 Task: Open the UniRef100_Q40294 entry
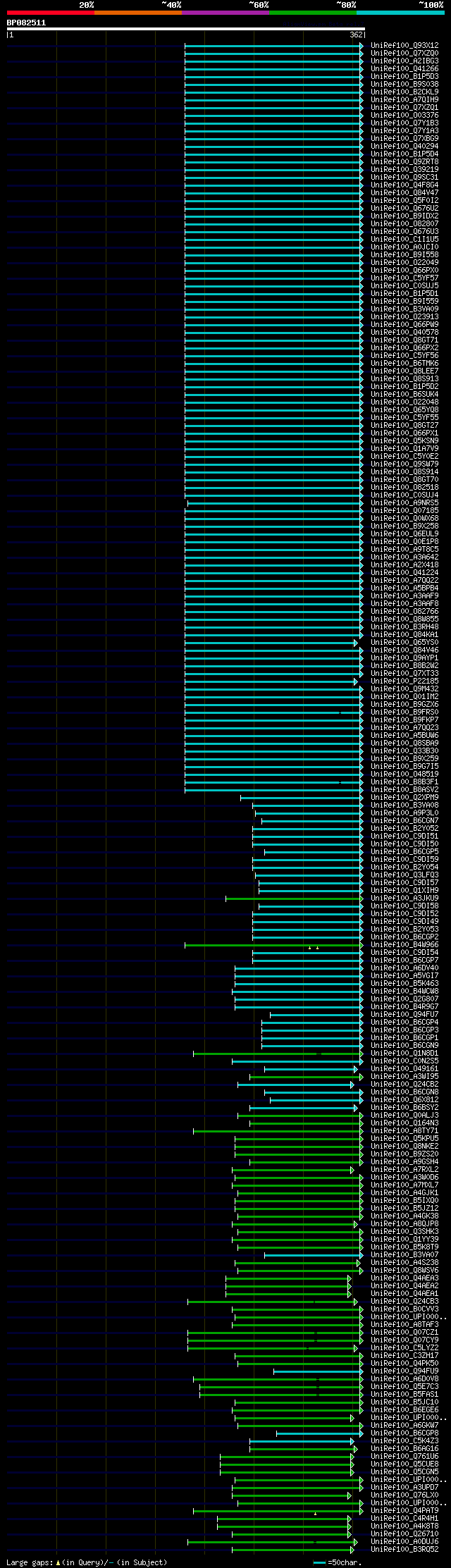pos(404,147)
